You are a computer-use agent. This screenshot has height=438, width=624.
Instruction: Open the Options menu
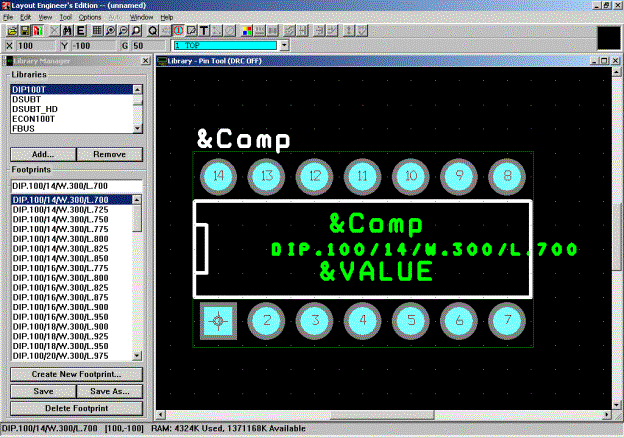(90, 18)
